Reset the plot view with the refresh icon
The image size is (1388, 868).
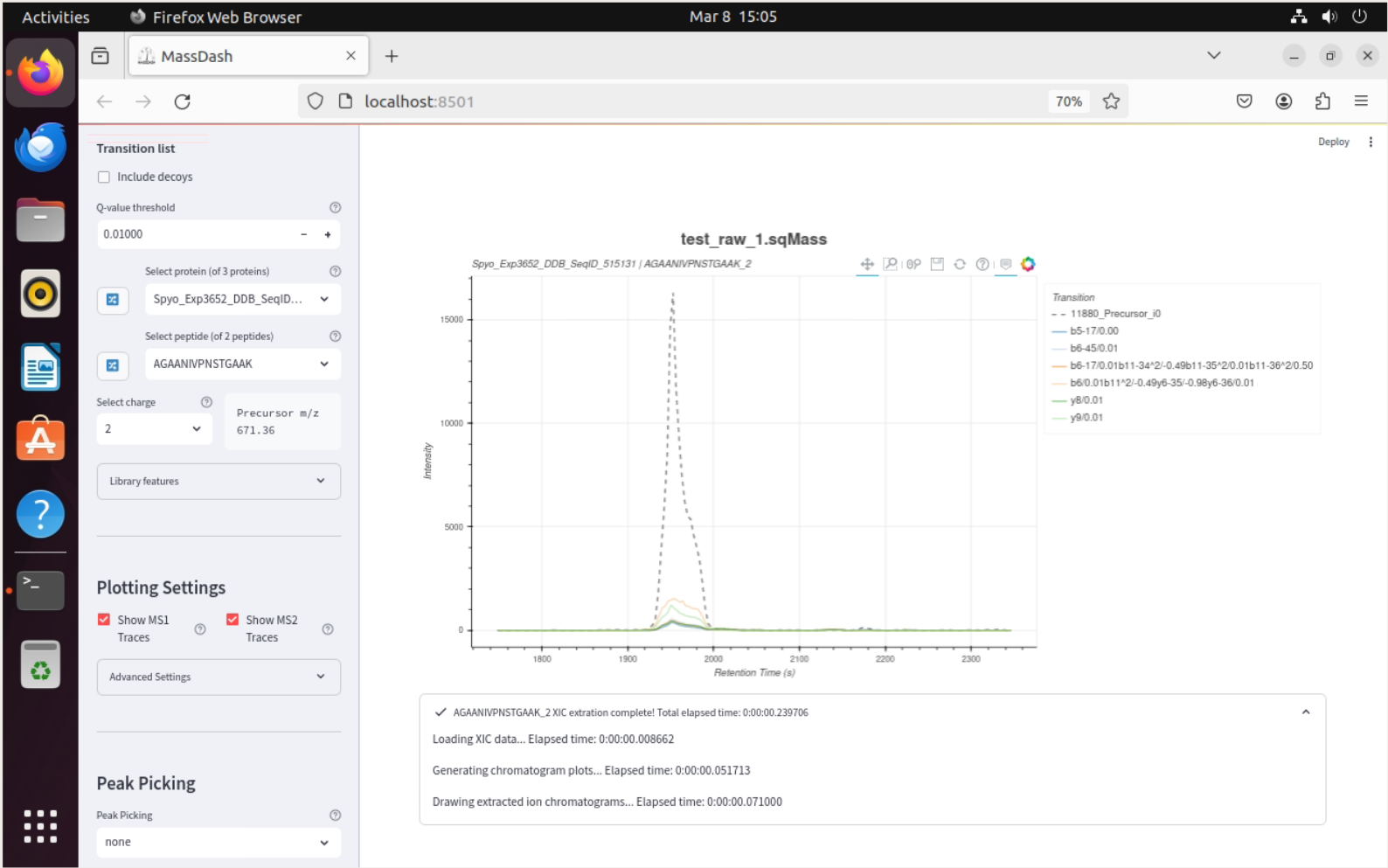960,264
